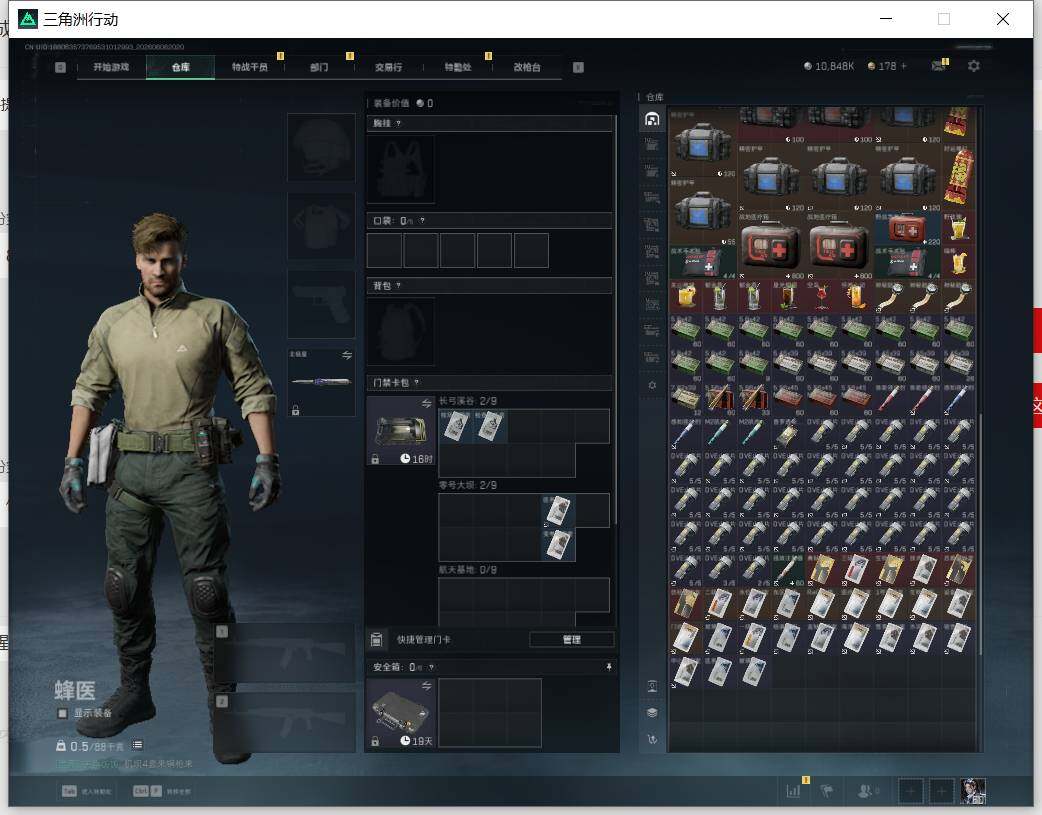The image size is (1042, 815).
Task: Click the body armor equipment slot
Action: [x=321, y=226]
